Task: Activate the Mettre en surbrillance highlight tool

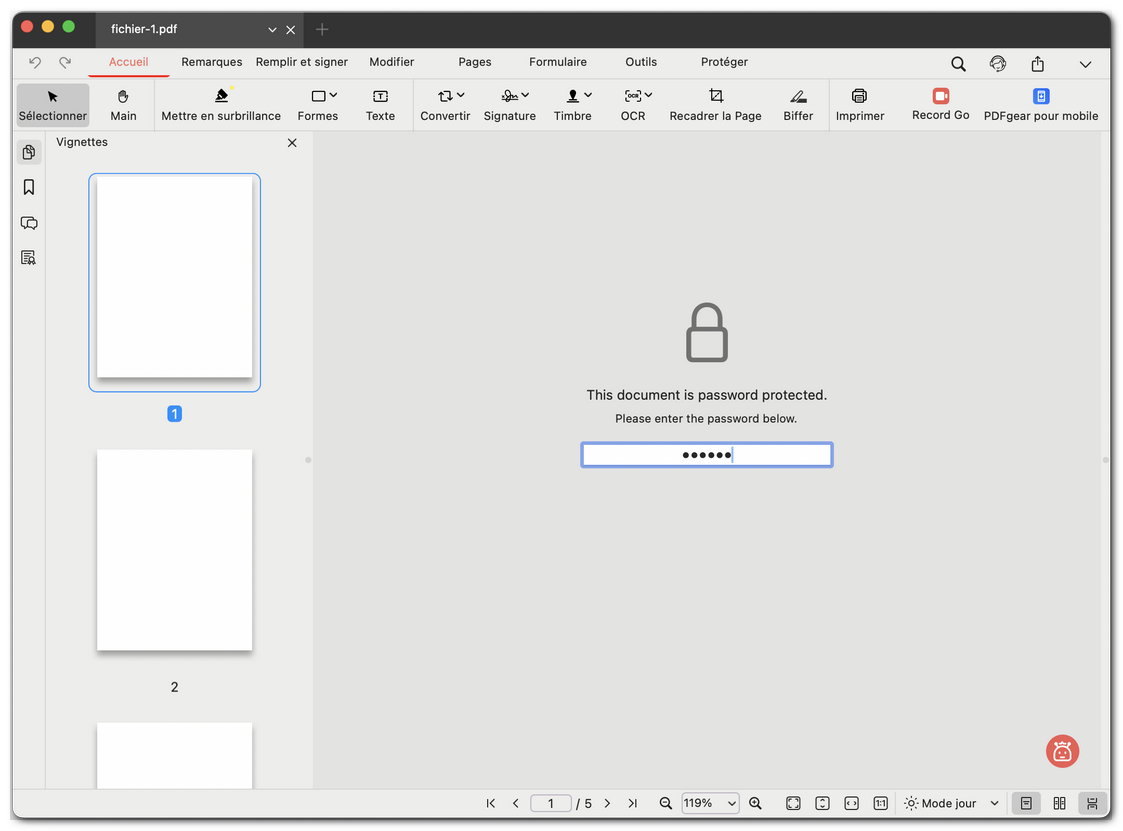Action: pyautogui.click(x=221, y=104)
